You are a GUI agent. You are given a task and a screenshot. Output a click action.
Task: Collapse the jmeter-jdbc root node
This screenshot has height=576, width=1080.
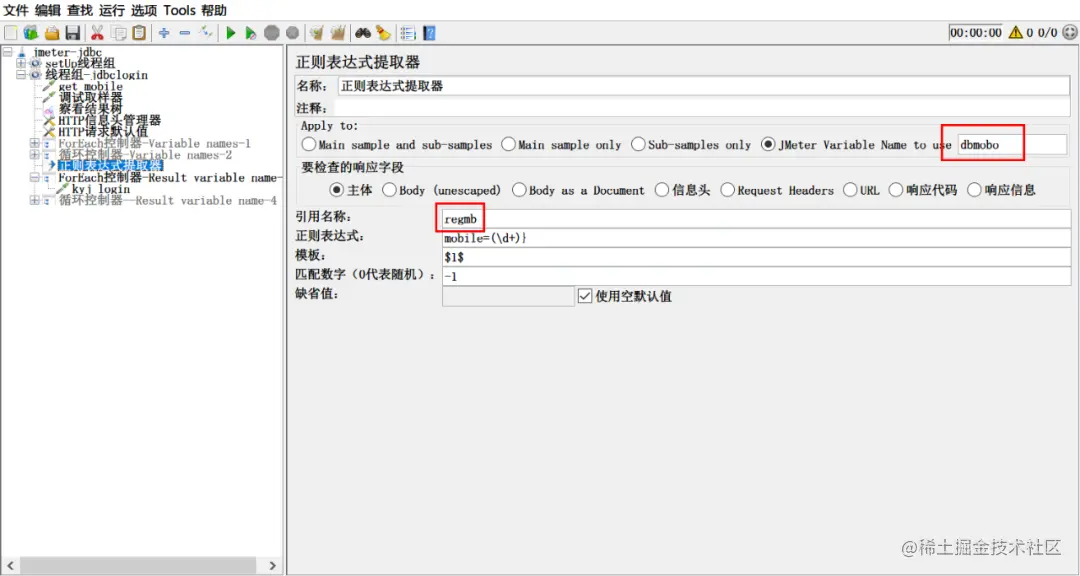[x=8, y=52]
